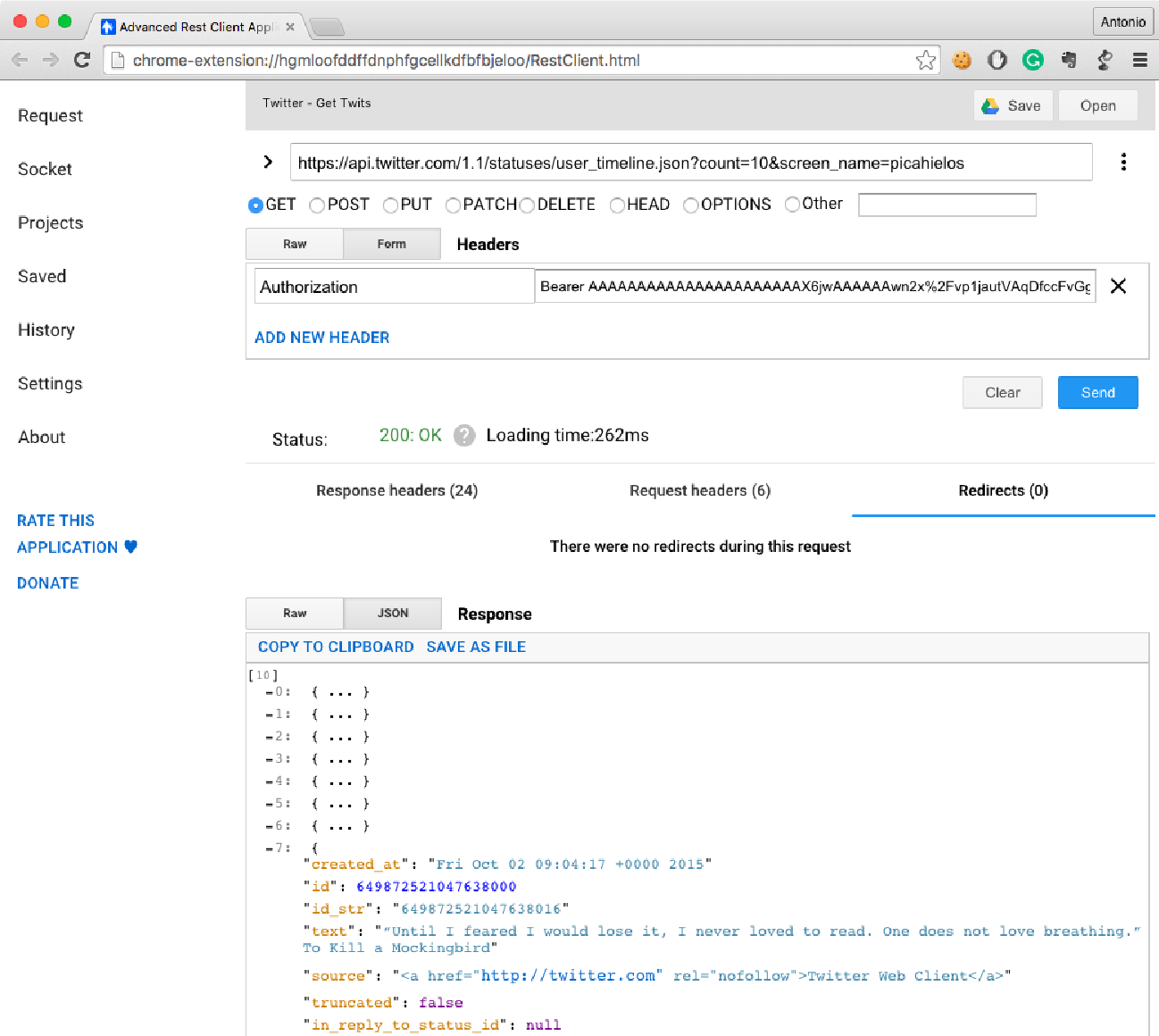
Task: Expand JSON array item 4
Action: pyautogui.click(x=270, y=781)
